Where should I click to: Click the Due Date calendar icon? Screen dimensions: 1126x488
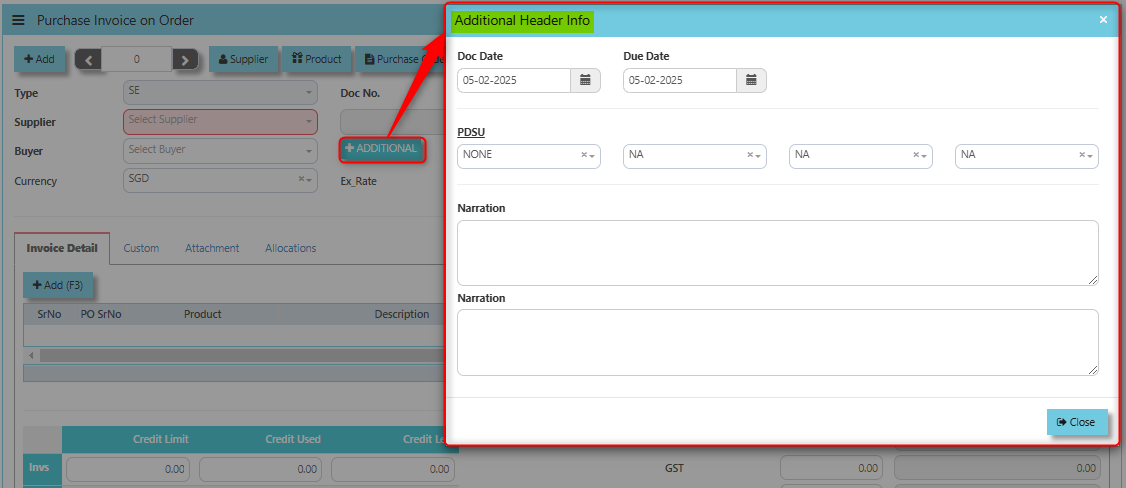(751, 80)
